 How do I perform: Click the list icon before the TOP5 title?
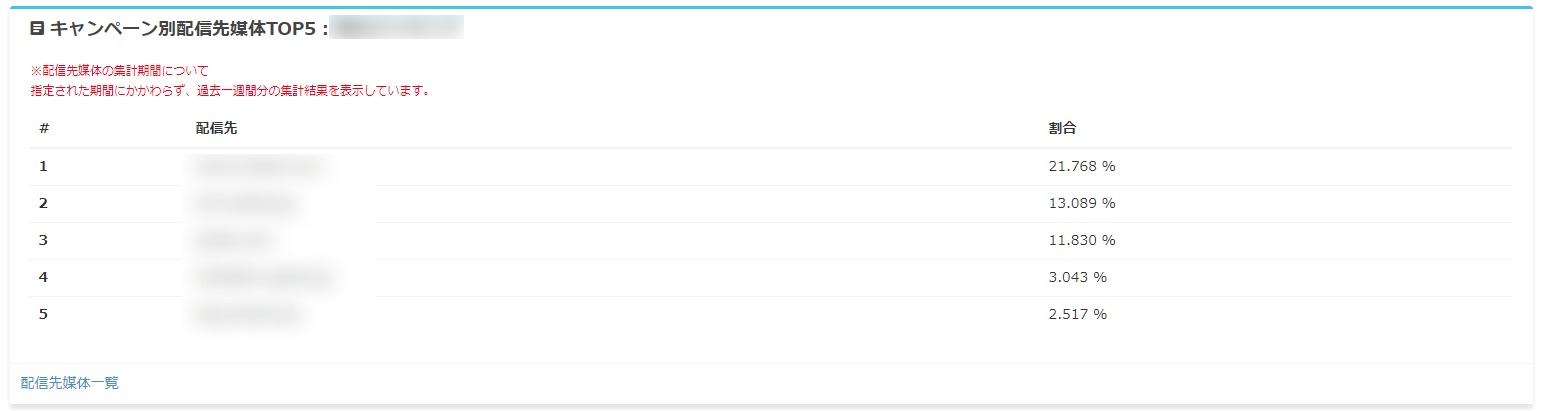point(37,29)
